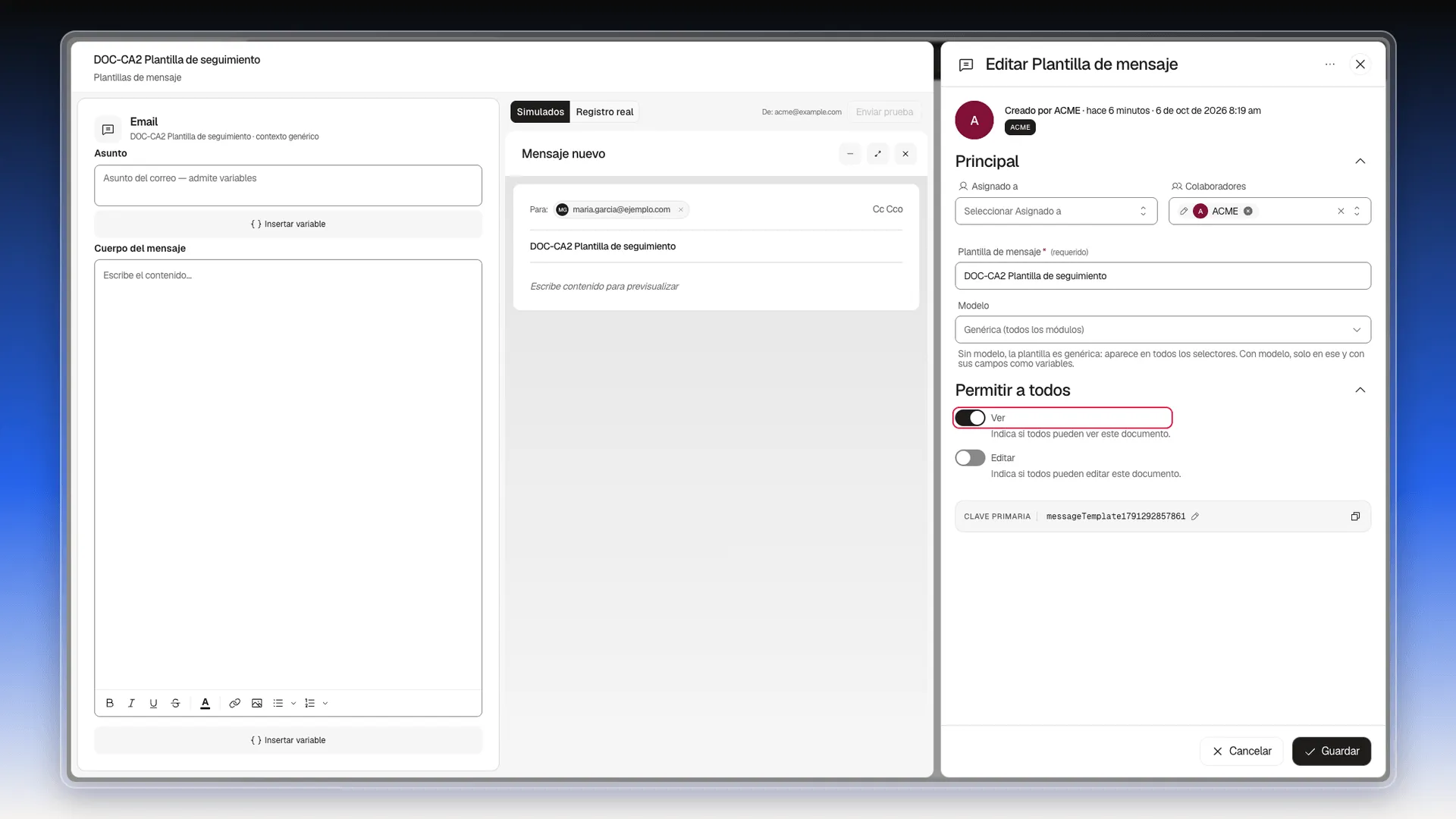Close the Editar Plantilla de mensaje panel
The width and height of the screenshot is (1456, 819).
1360,64
